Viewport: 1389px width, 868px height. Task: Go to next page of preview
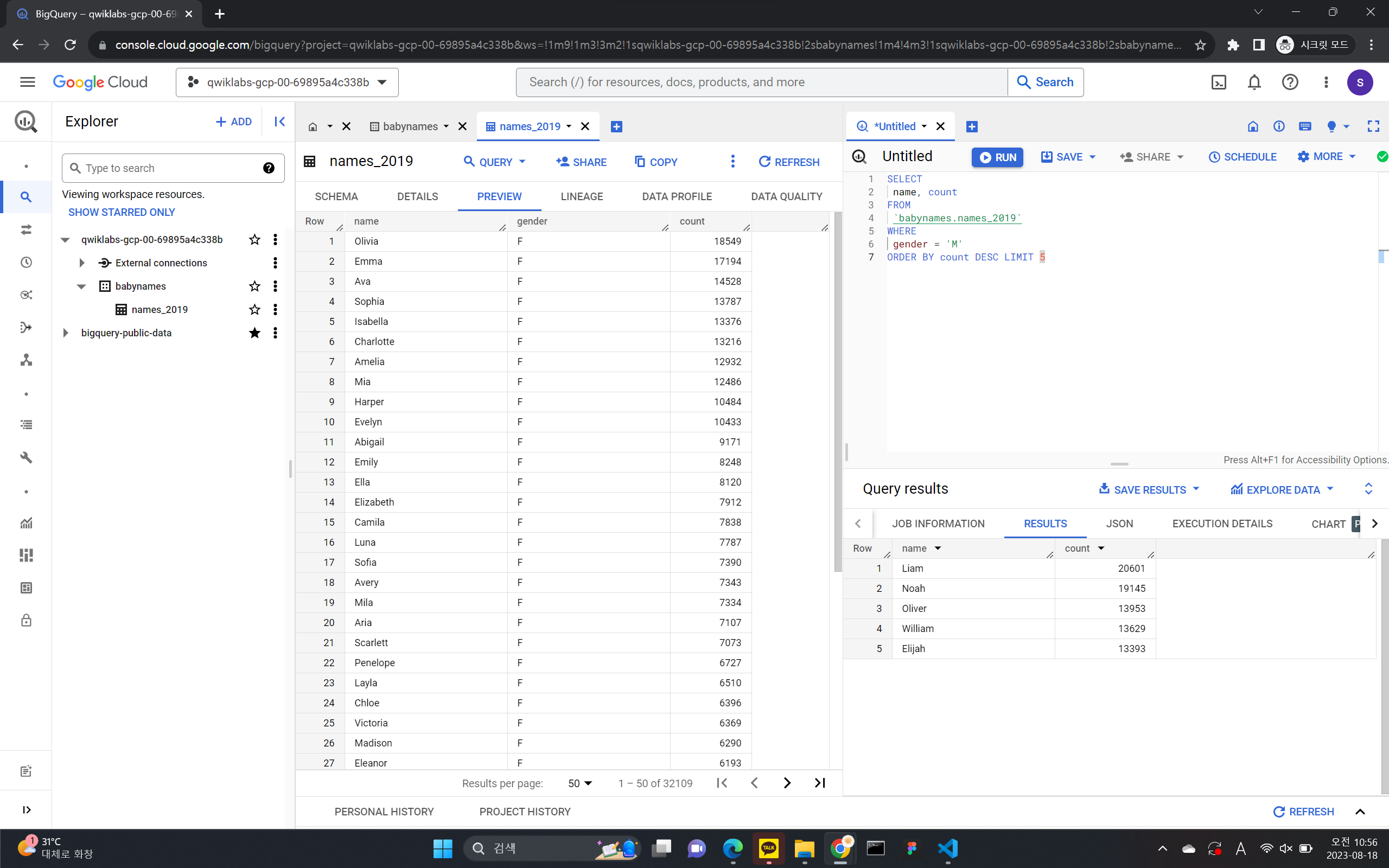coord(787,782)
